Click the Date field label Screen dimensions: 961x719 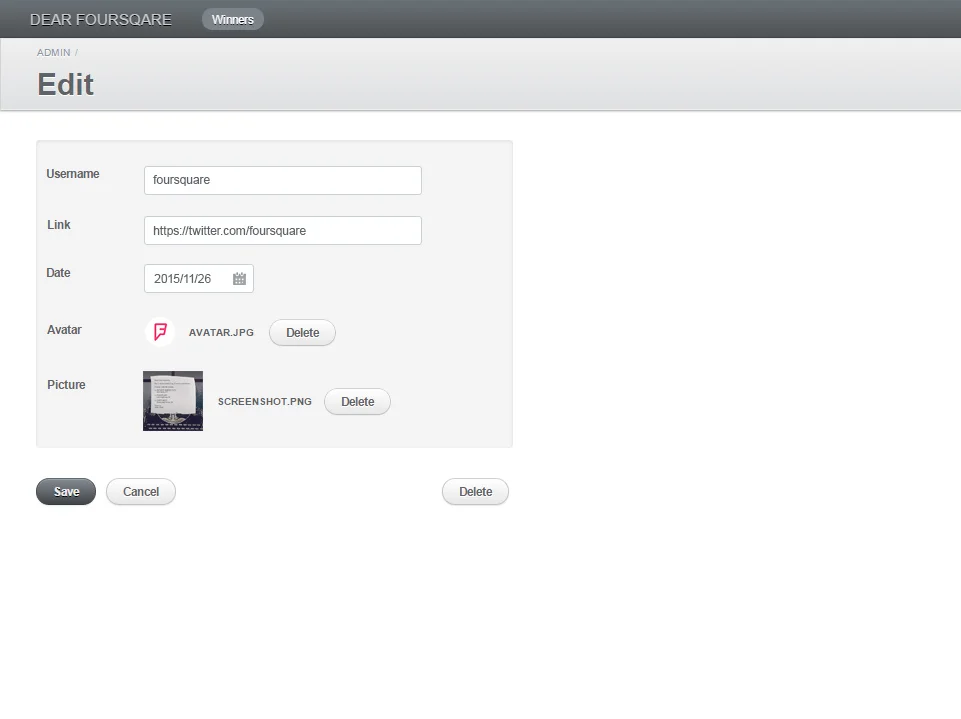click(58, 273)
